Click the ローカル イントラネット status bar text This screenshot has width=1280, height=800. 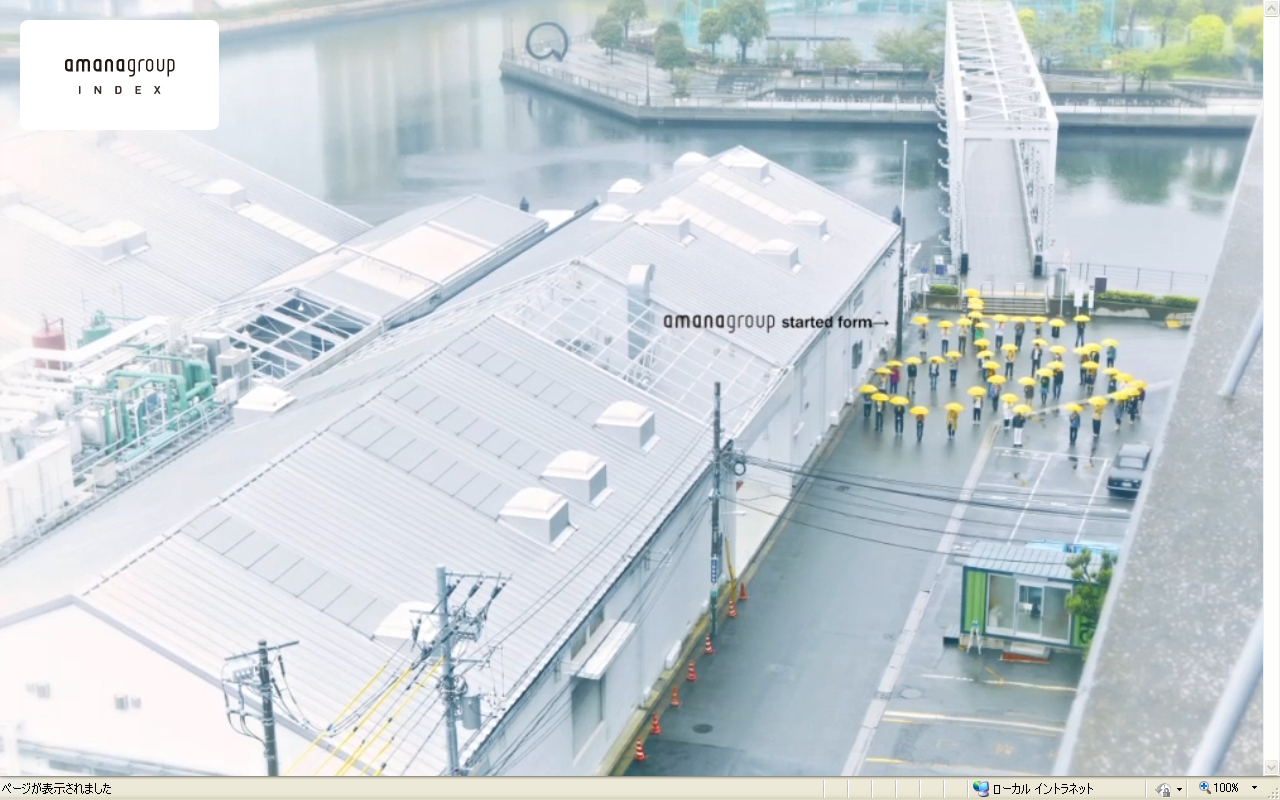(1043, 789)
